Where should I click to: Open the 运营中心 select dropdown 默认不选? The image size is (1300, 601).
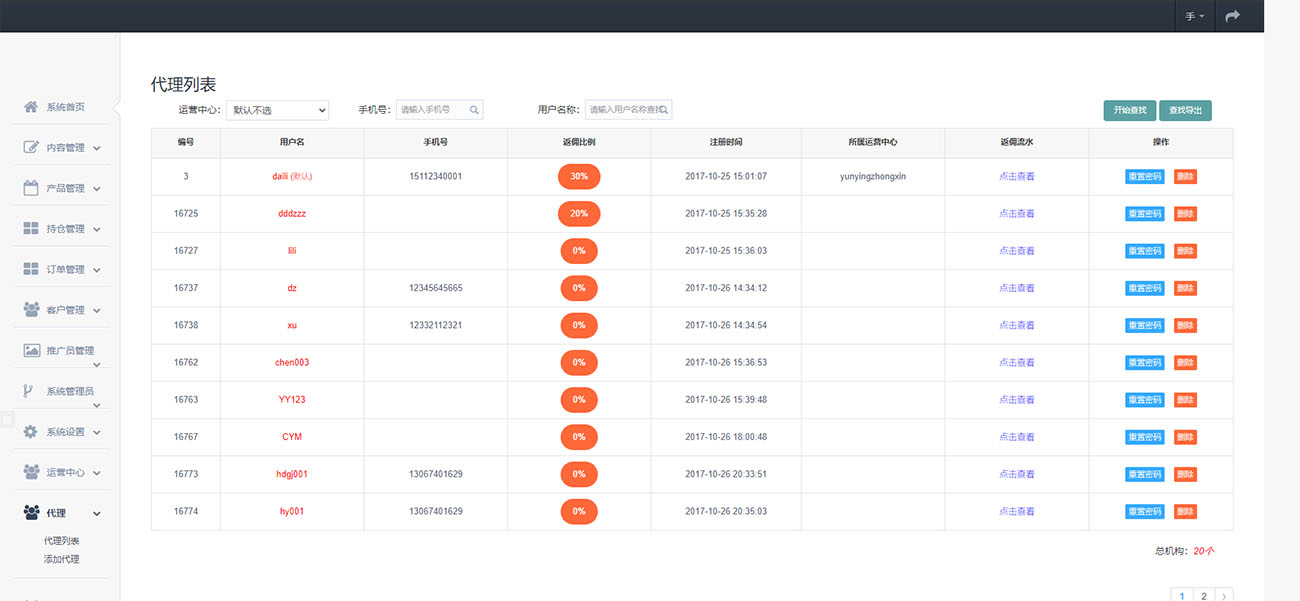tap(277, 110)
